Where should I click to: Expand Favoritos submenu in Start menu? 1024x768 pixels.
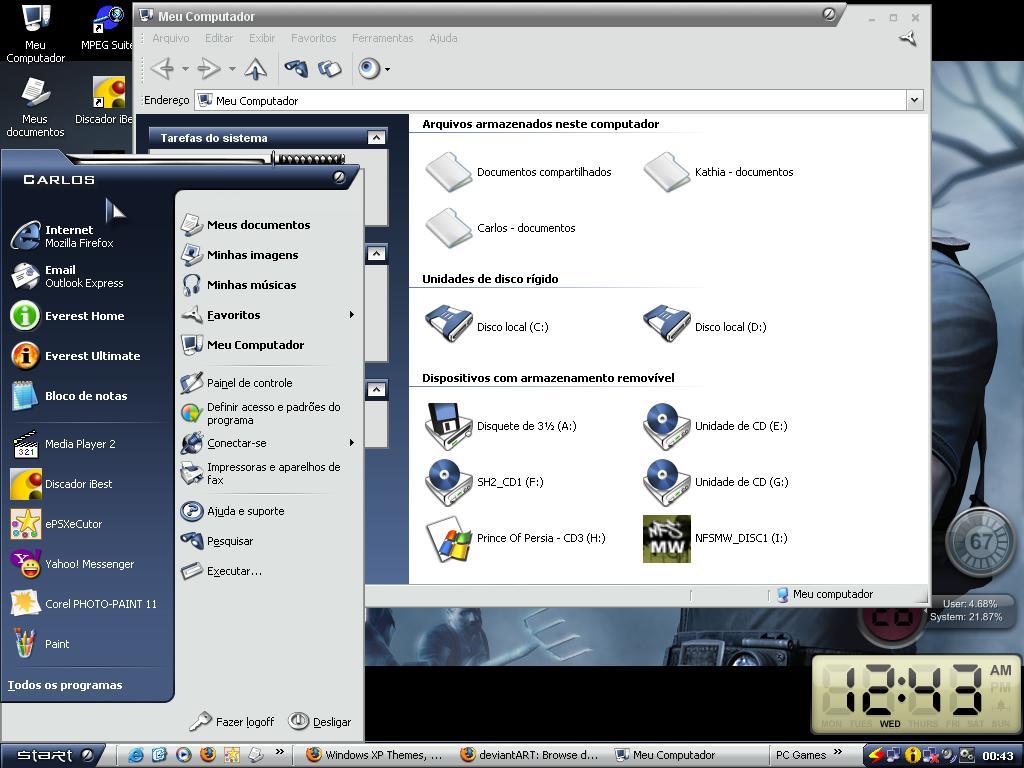point(269,315)
